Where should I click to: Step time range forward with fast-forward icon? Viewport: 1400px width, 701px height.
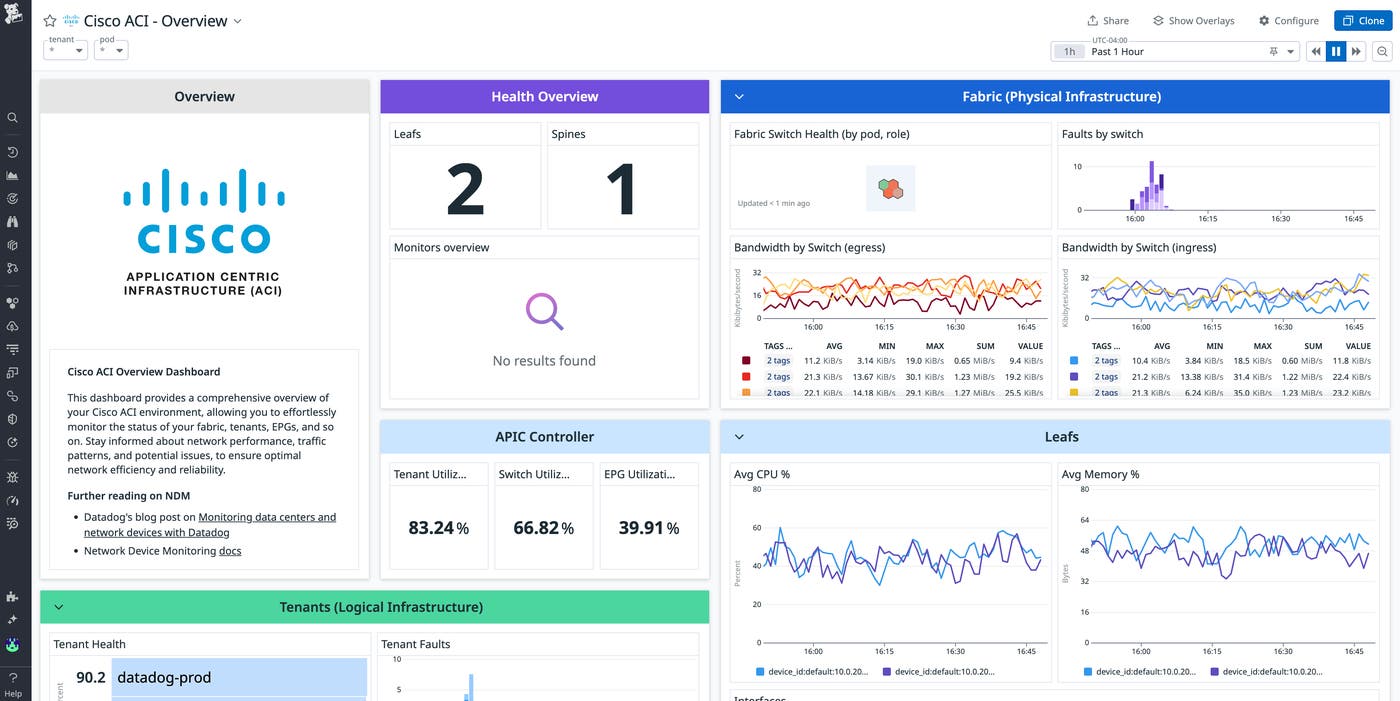coord(1356,52)
